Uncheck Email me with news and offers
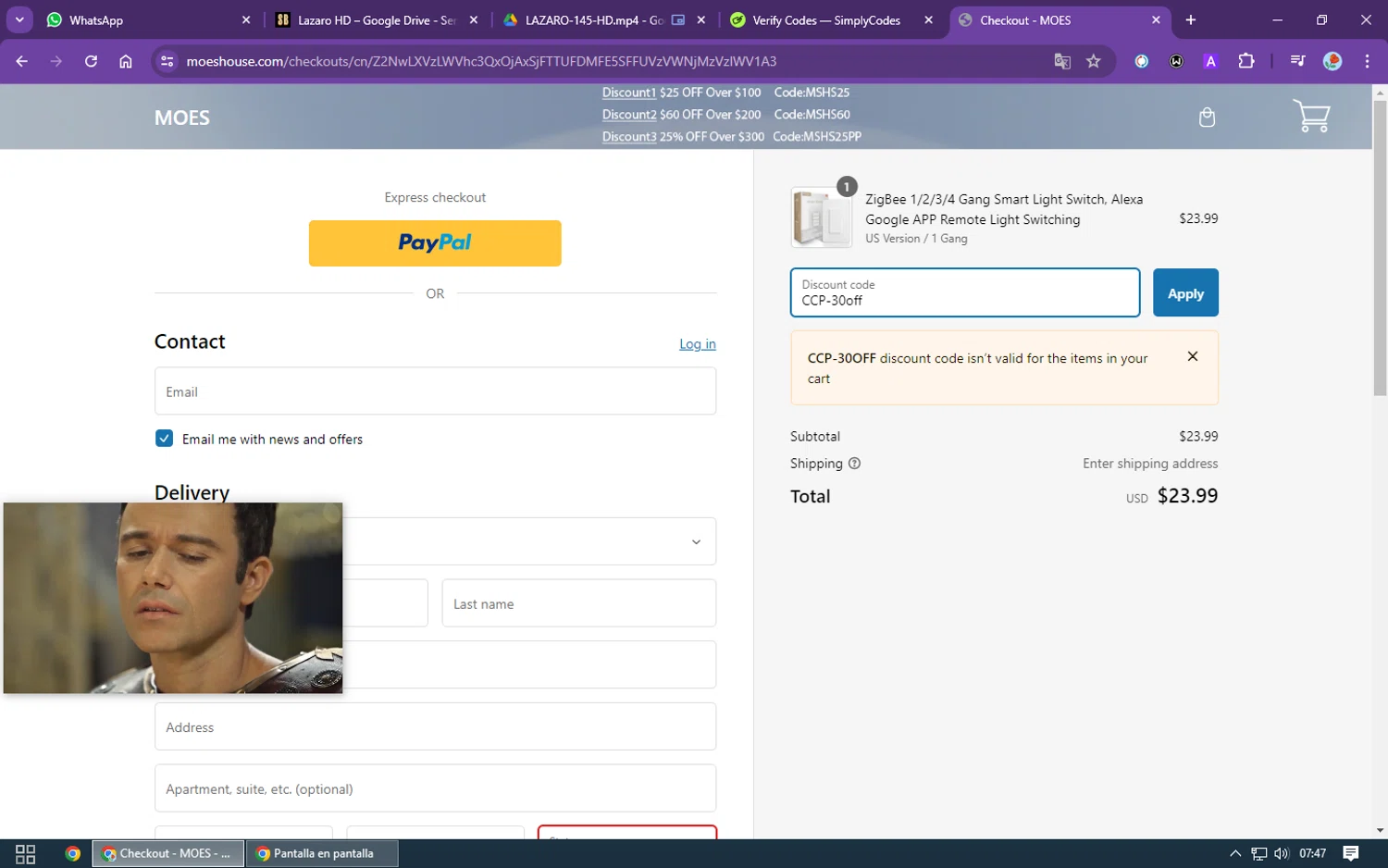Screen dimensions: 1388x868 (x=164, y=439)
